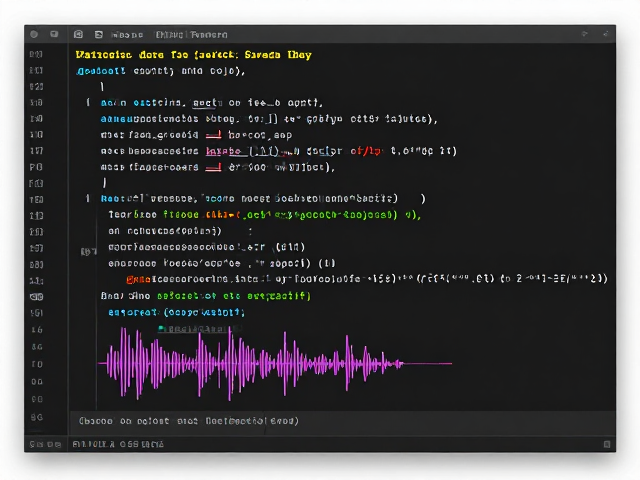Click the rounded square icon beside the round title bar button
The width and height of the screenshot is (640, 480).
(54, 34)
